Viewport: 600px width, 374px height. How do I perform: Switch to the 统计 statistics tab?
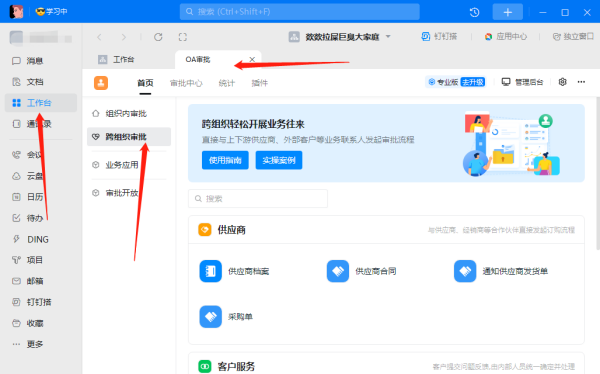pyautogui.click(x=227, y=83)
